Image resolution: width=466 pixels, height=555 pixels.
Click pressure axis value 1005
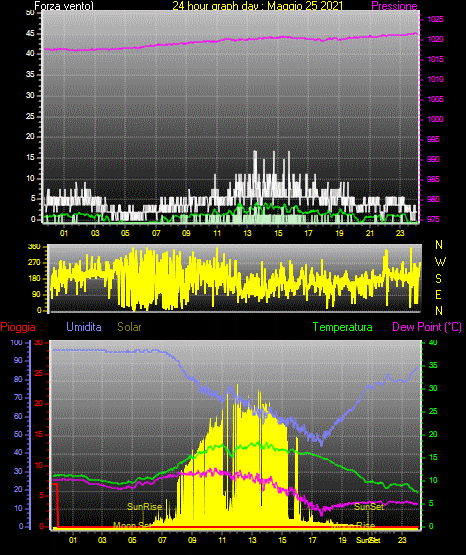click(435, 99)
